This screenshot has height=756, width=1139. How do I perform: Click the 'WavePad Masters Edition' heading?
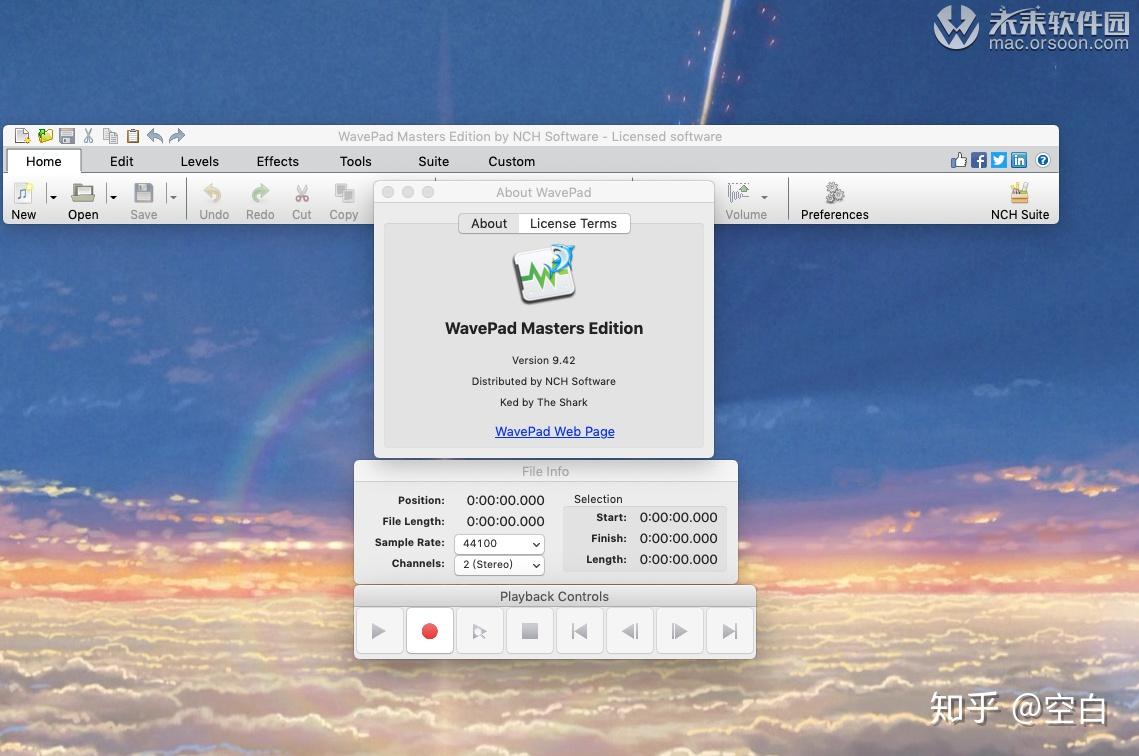tap(544, 328)
